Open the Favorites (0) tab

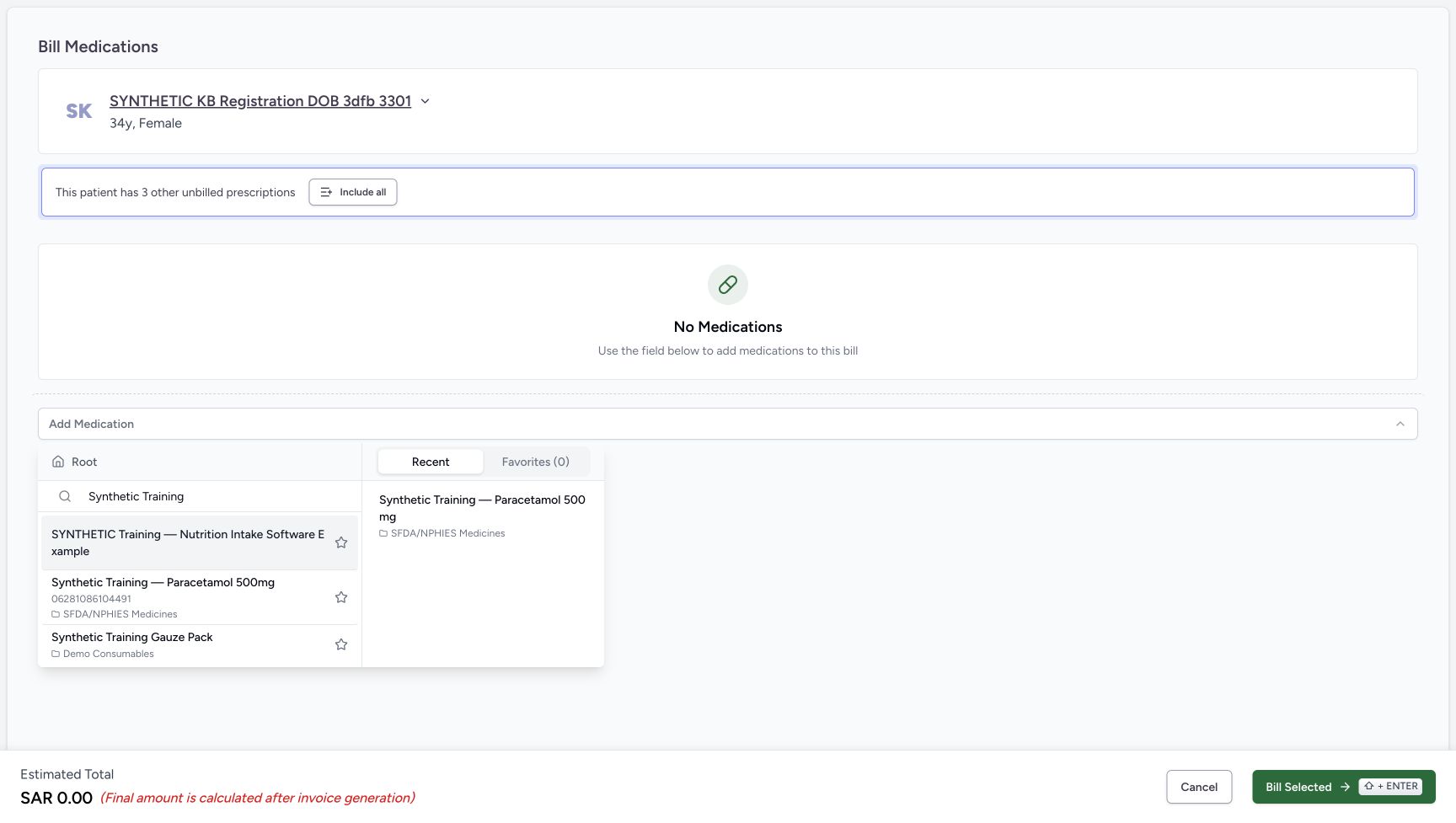(x=535, y=462)
